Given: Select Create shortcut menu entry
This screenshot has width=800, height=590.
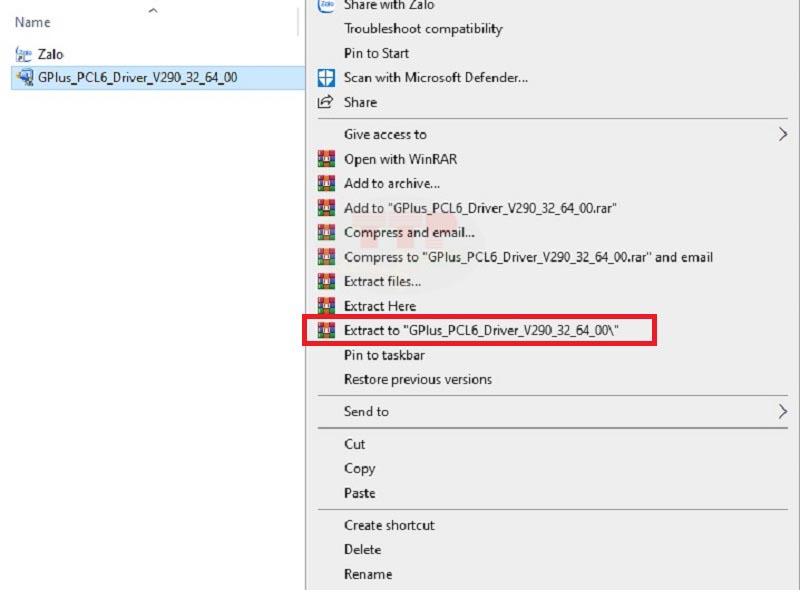Looking at the screenshot, I should 389,525.
